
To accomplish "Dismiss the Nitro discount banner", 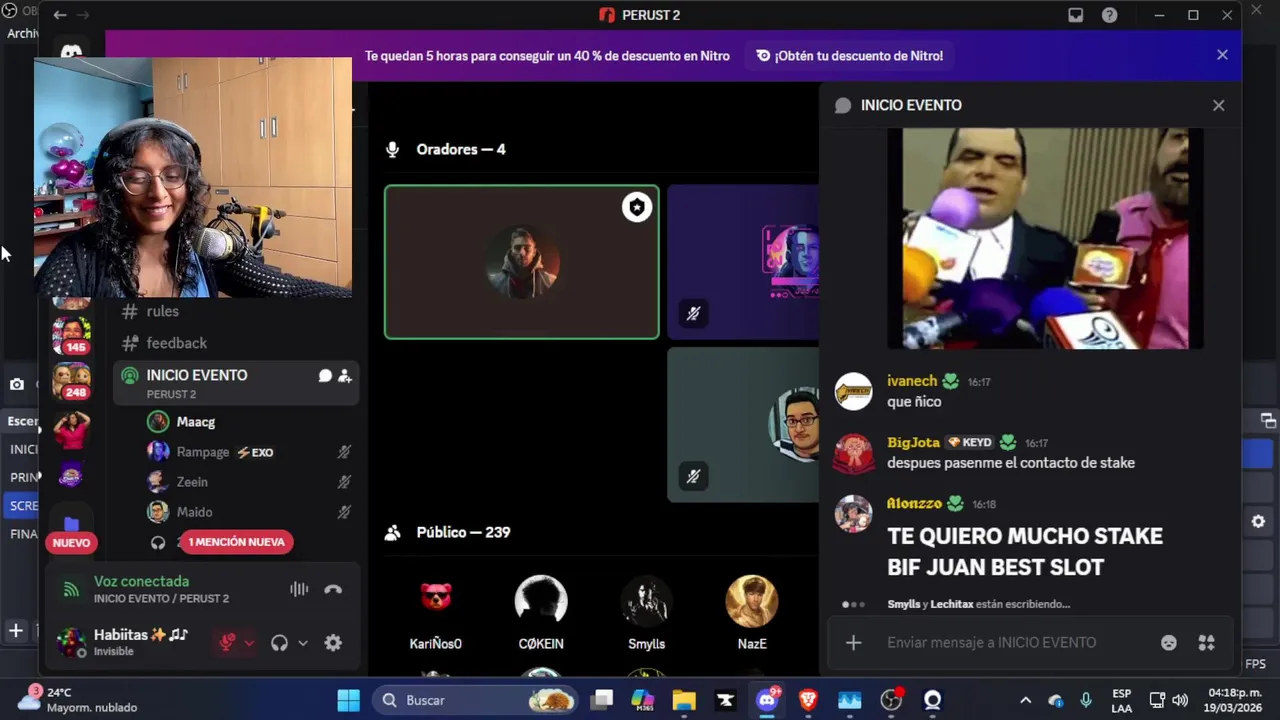I will coord(1222,55).
